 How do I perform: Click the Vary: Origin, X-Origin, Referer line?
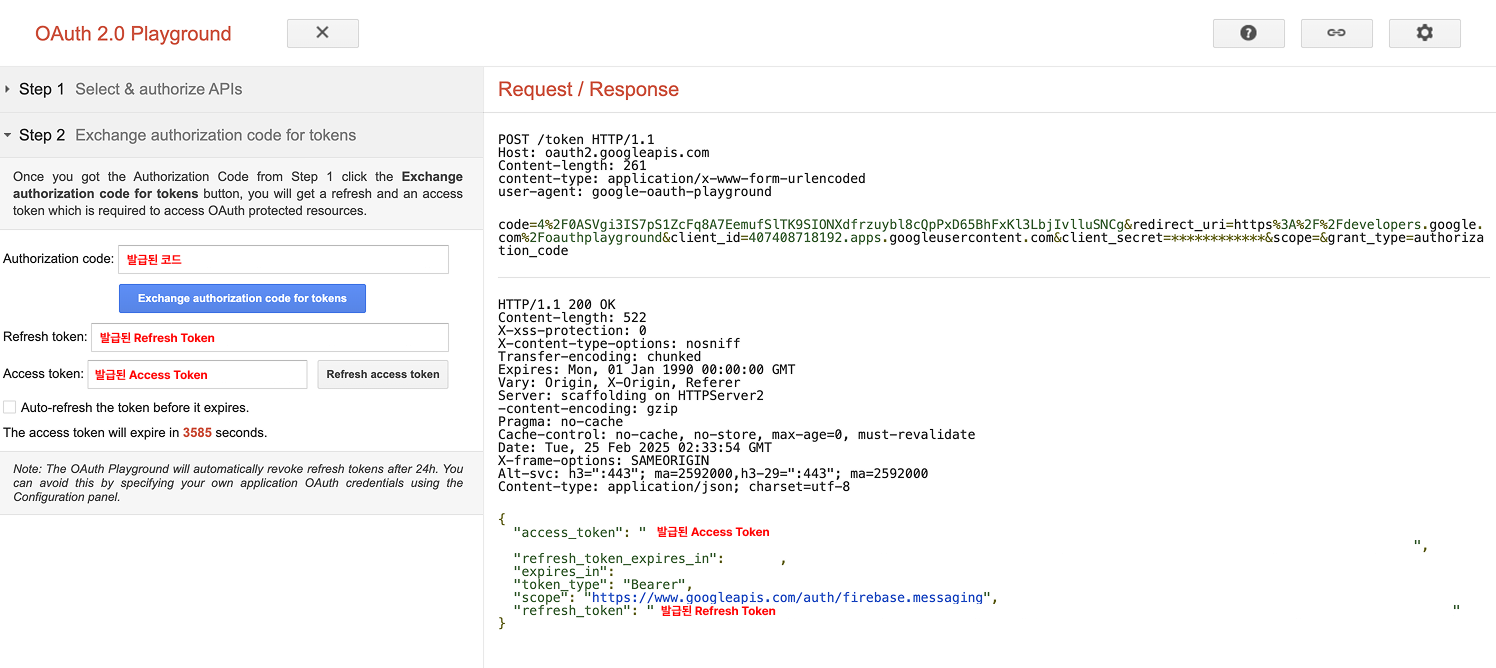[x=619, y=382]
